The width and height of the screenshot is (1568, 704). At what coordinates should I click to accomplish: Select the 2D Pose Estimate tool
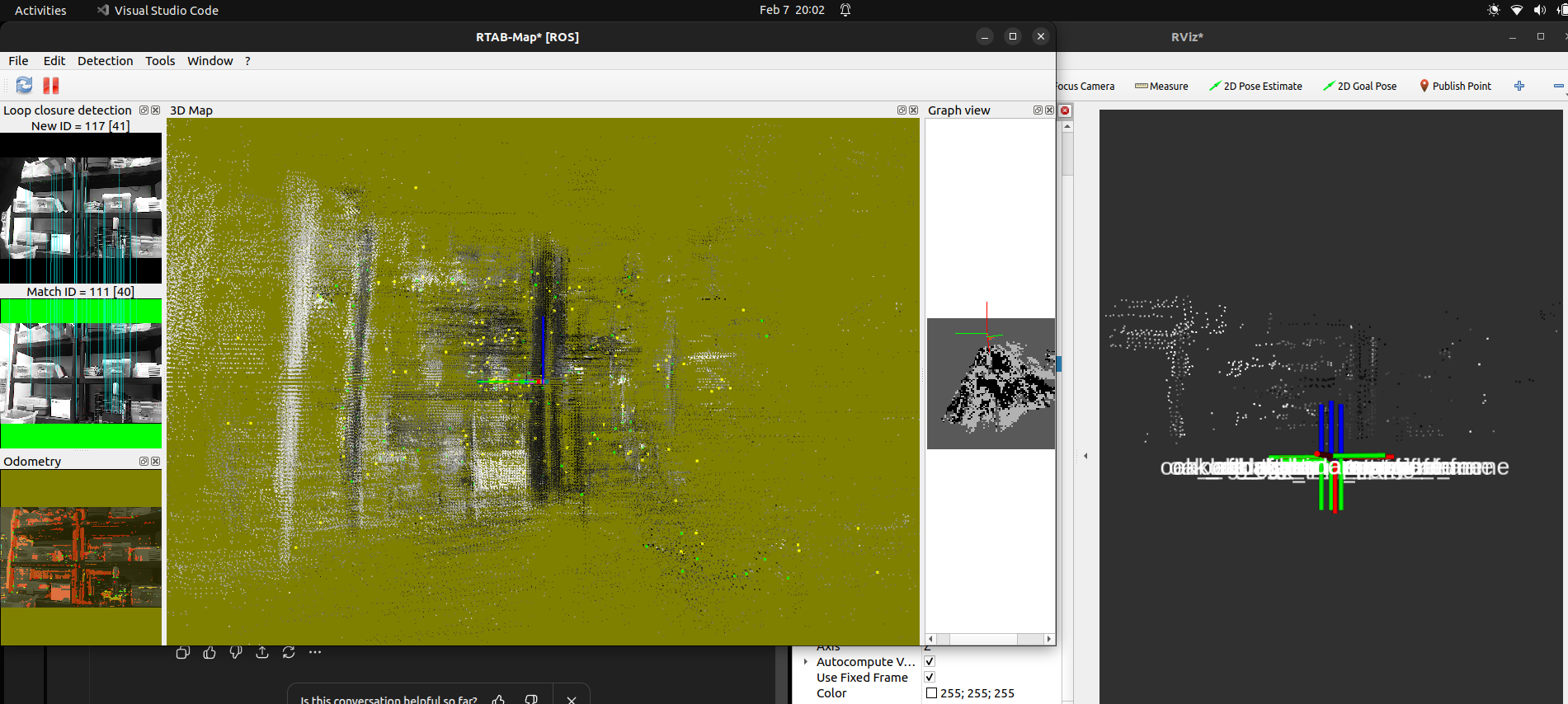click(x=1255, y=86)
